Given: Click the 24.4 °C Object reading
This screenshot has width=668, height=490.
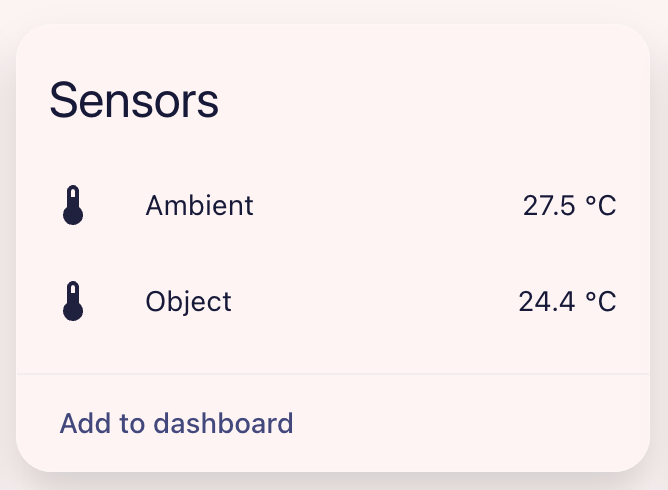Looking at the screenshot, I should (567, 302).
